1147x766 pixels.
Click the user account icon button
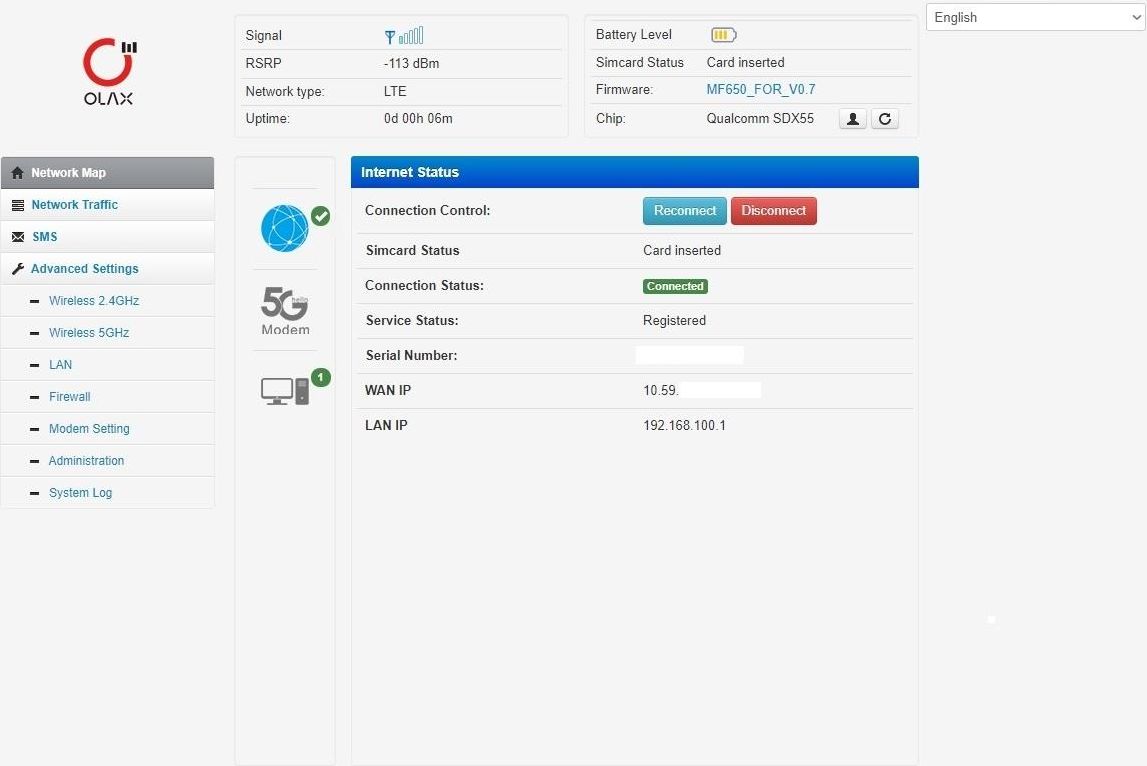[852, 119]
